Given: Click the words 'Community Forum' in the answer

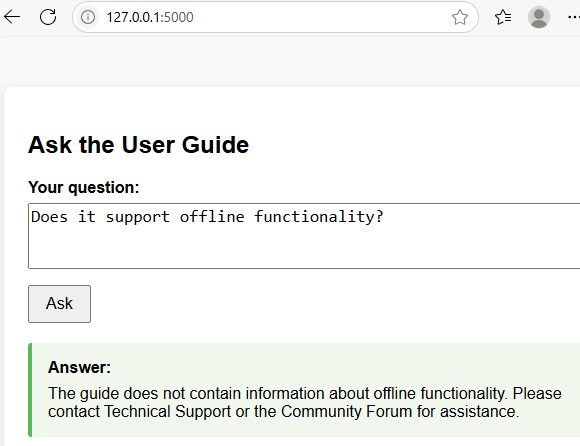Looking at the screenshot, I should click(346, 412).
